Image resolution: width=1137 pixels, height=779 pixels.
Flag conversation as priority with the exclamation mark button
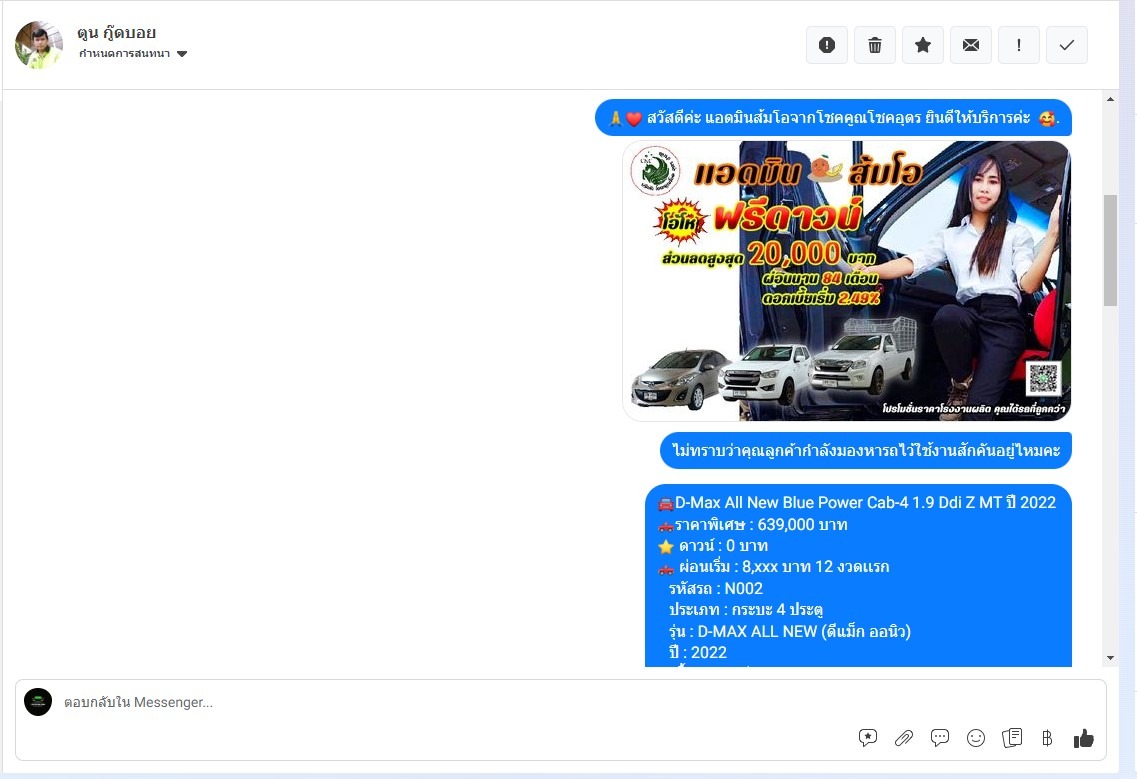pos(1019,45)
